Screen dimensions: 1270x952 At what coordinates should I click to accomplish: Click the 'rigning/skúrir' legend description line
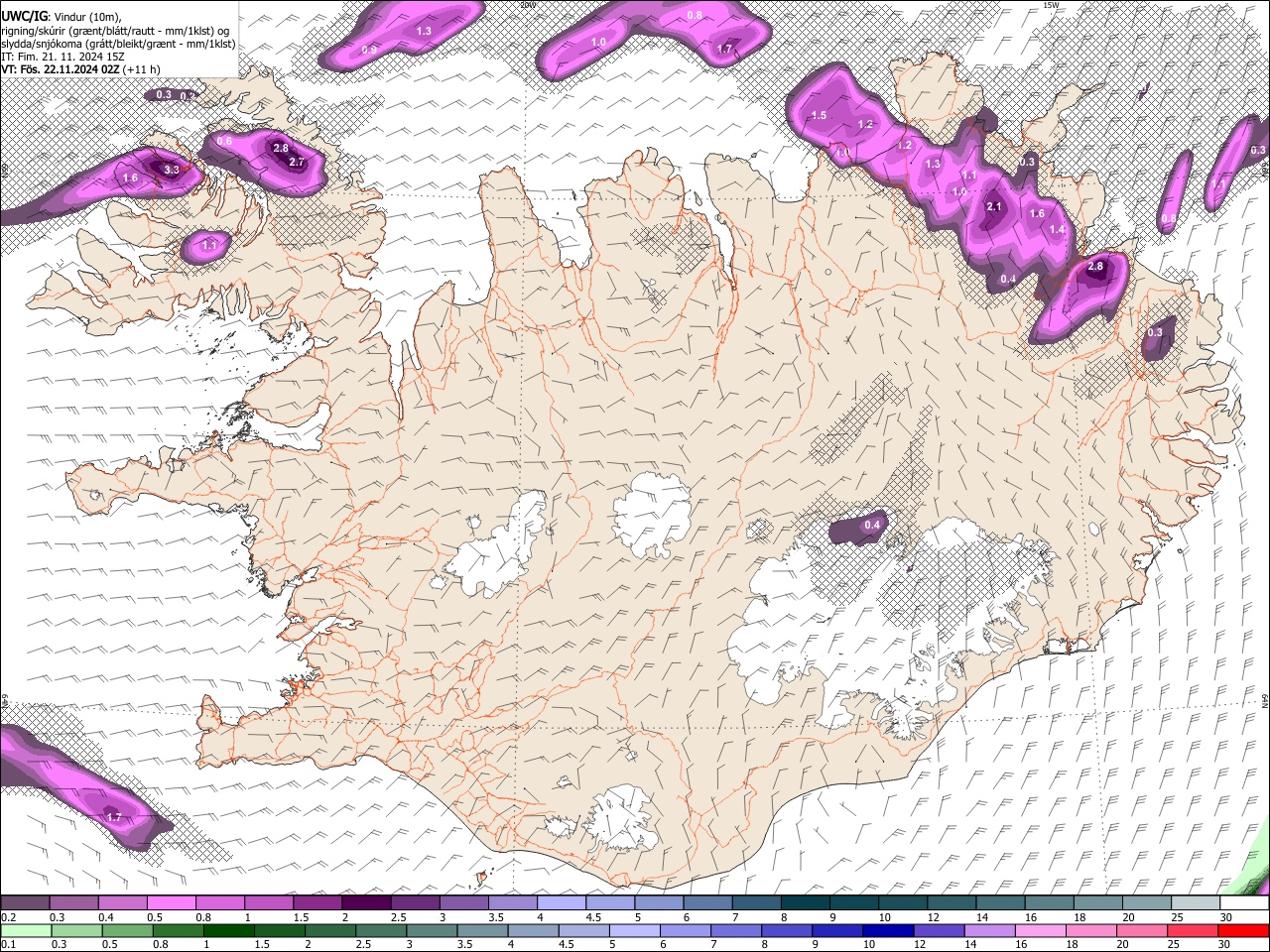coord(116,31)
